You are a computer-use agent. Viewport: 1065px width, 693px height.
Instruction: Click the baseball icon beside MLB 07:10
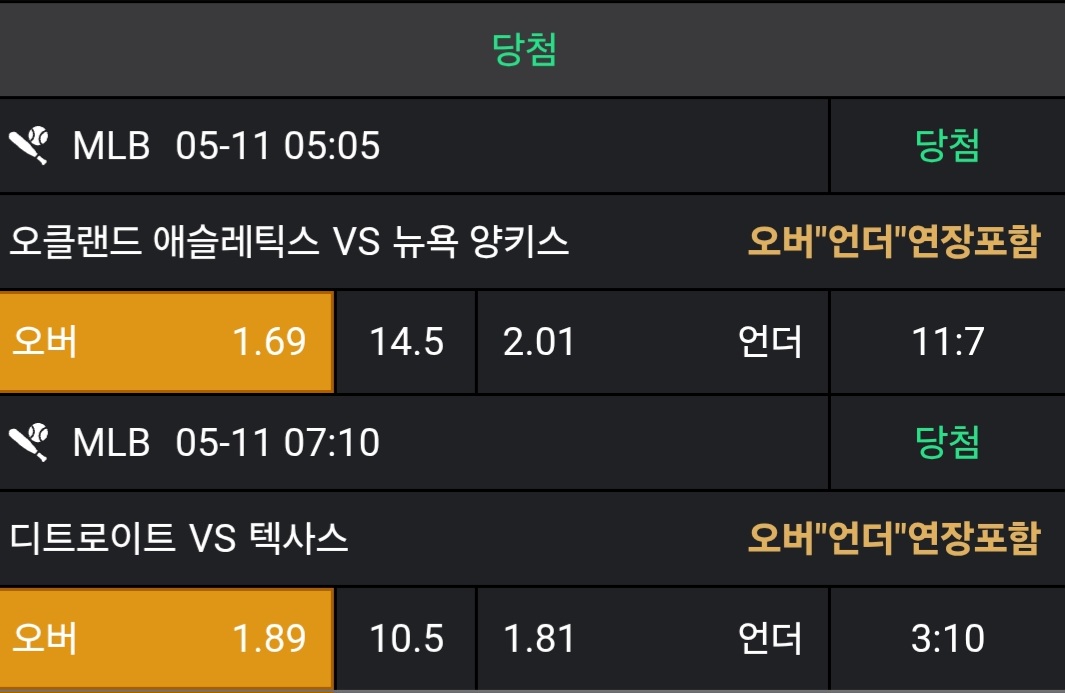(x=30, y=441)
